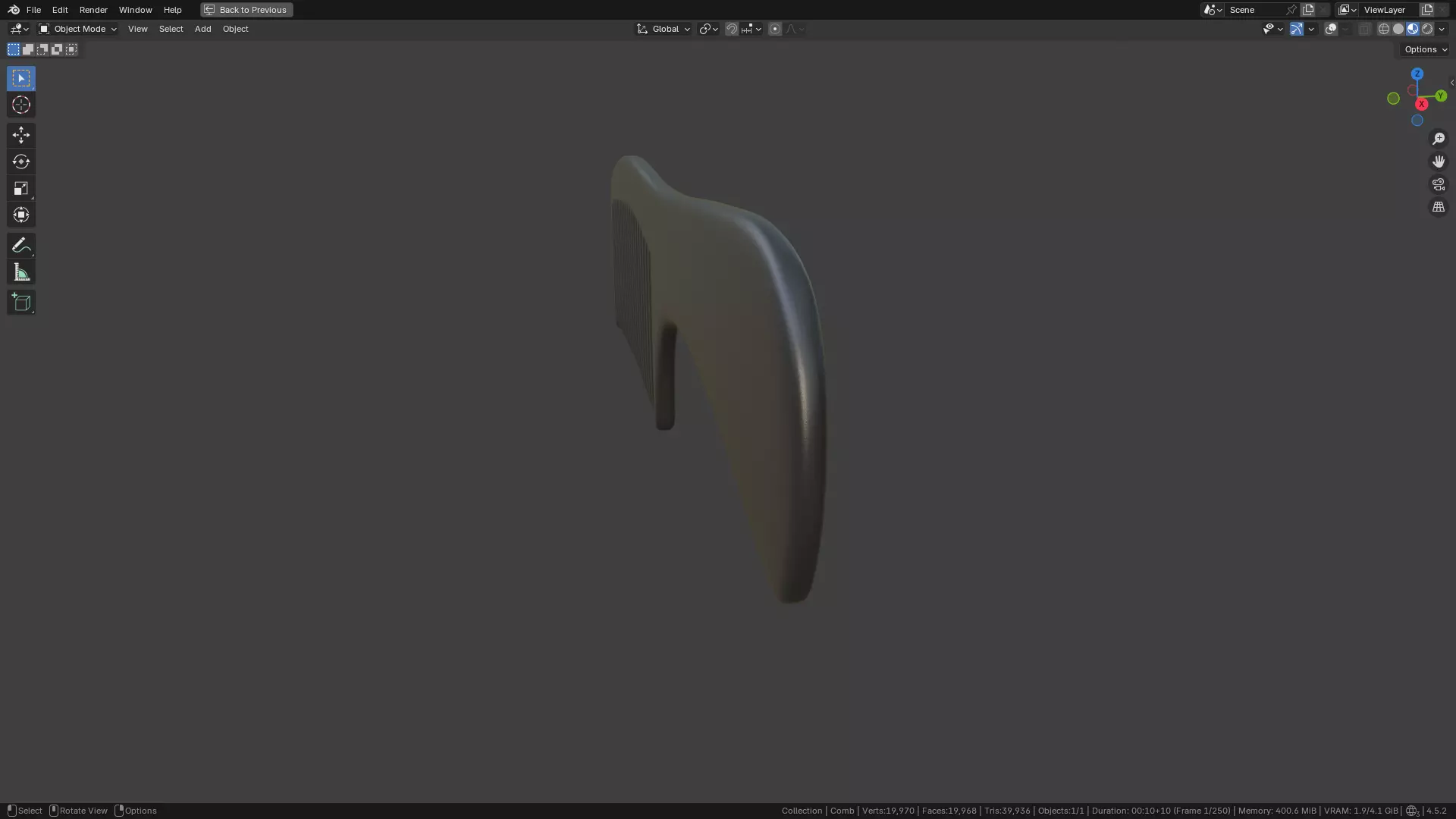
Task: Switch to Wireframe shading
Action: 1384,29
